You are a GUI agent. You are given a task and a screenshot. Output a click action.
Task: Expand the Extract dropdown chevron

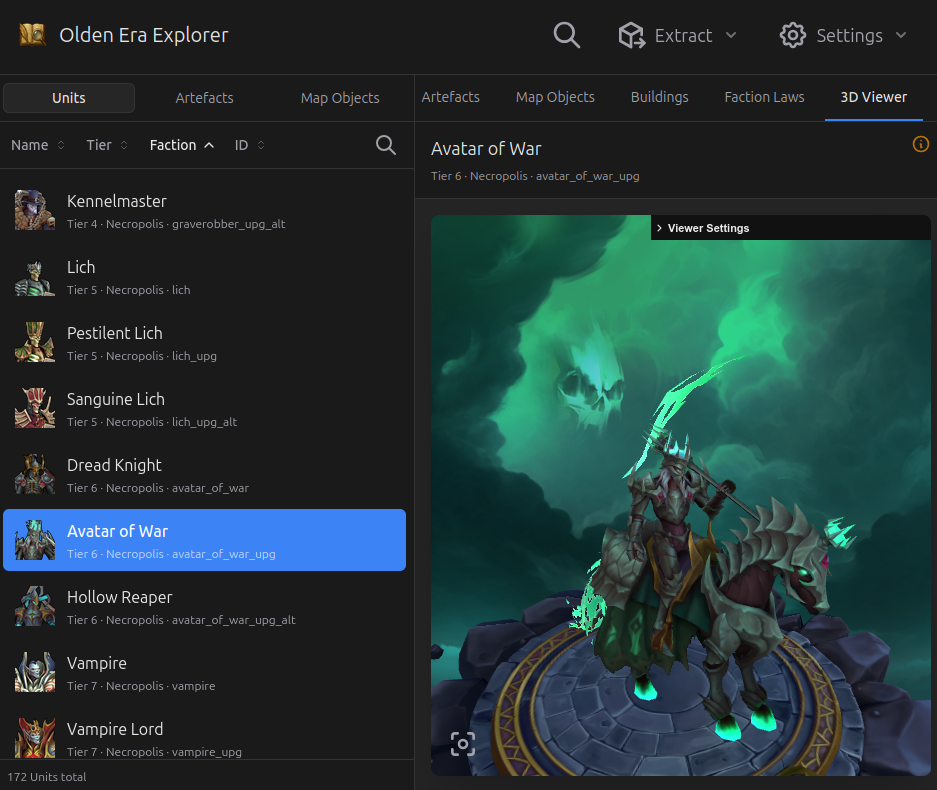pos(731,35)
